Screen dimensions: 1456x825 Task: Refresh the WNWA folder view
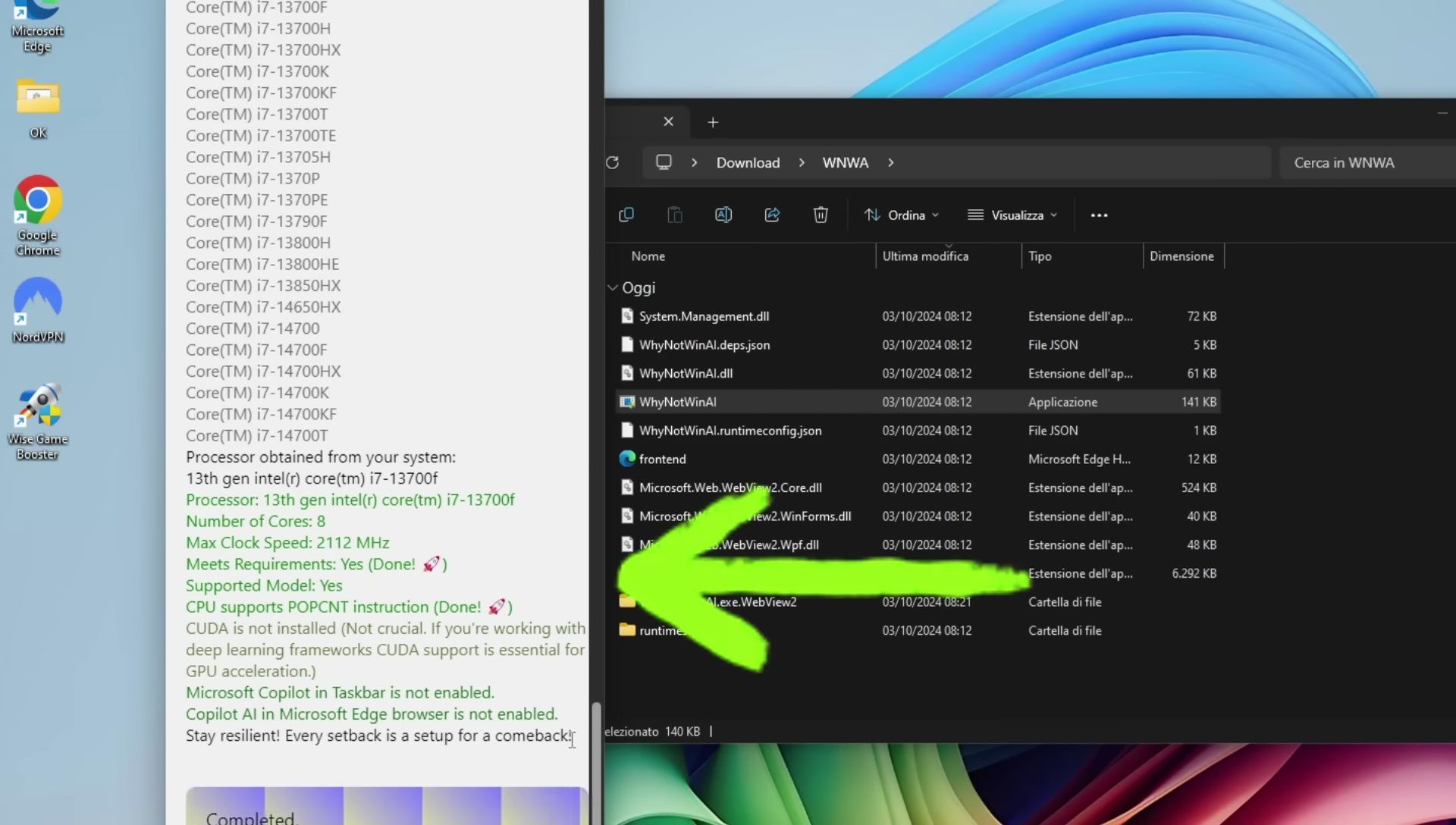613,162
